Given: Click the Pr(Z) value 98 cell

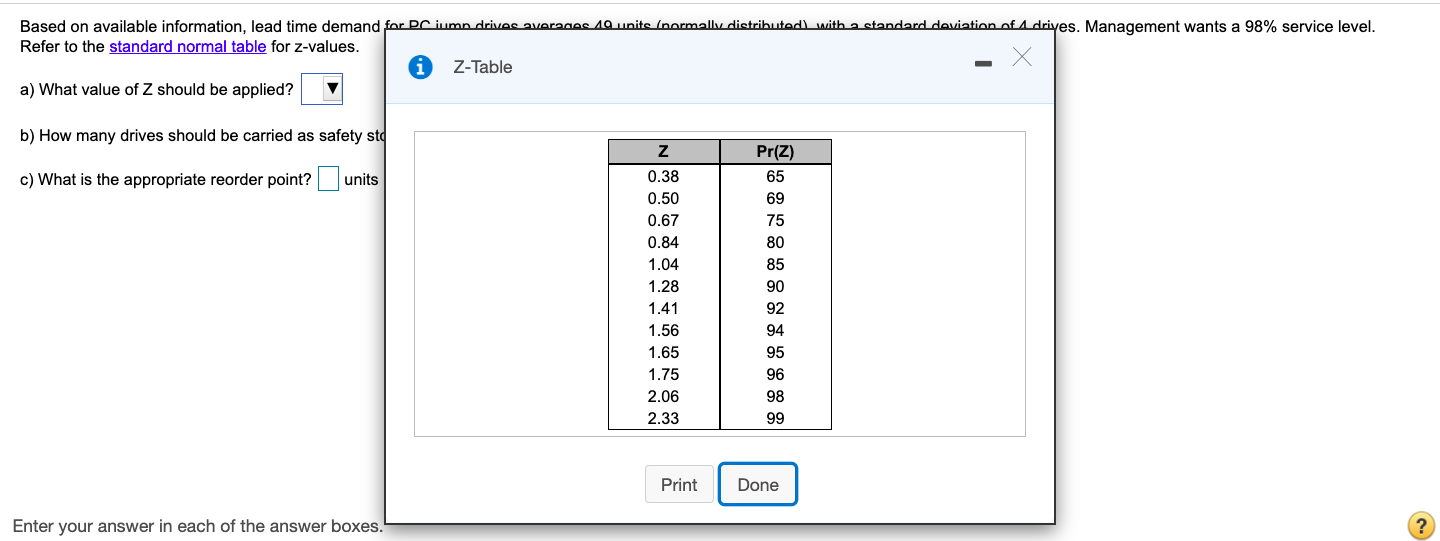Looking at the screenshot, I should (775, 396).
